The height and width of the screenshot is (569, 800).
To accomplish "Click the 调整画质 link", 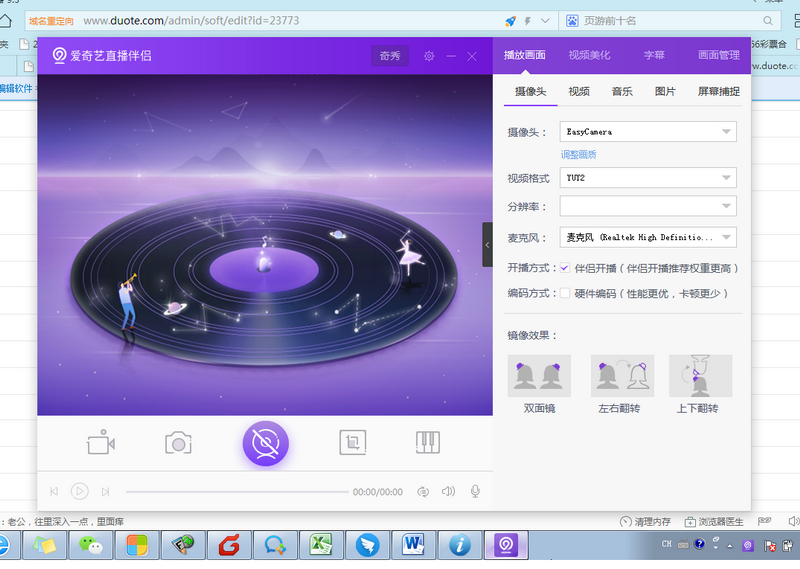I will pyautogui.click(x=578, y=154).
